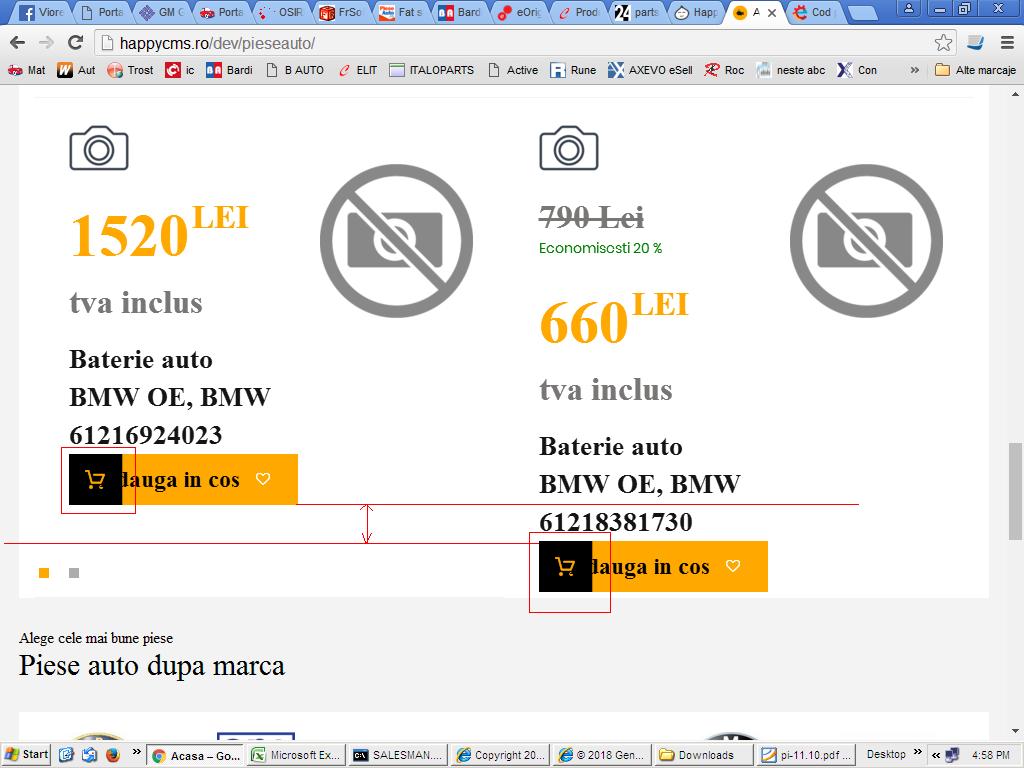The height and width of the screenshot is (768, 1024).
Task: Open the no-photo placeholder of the 660 LEI product
Action: [x=867, y=241]
